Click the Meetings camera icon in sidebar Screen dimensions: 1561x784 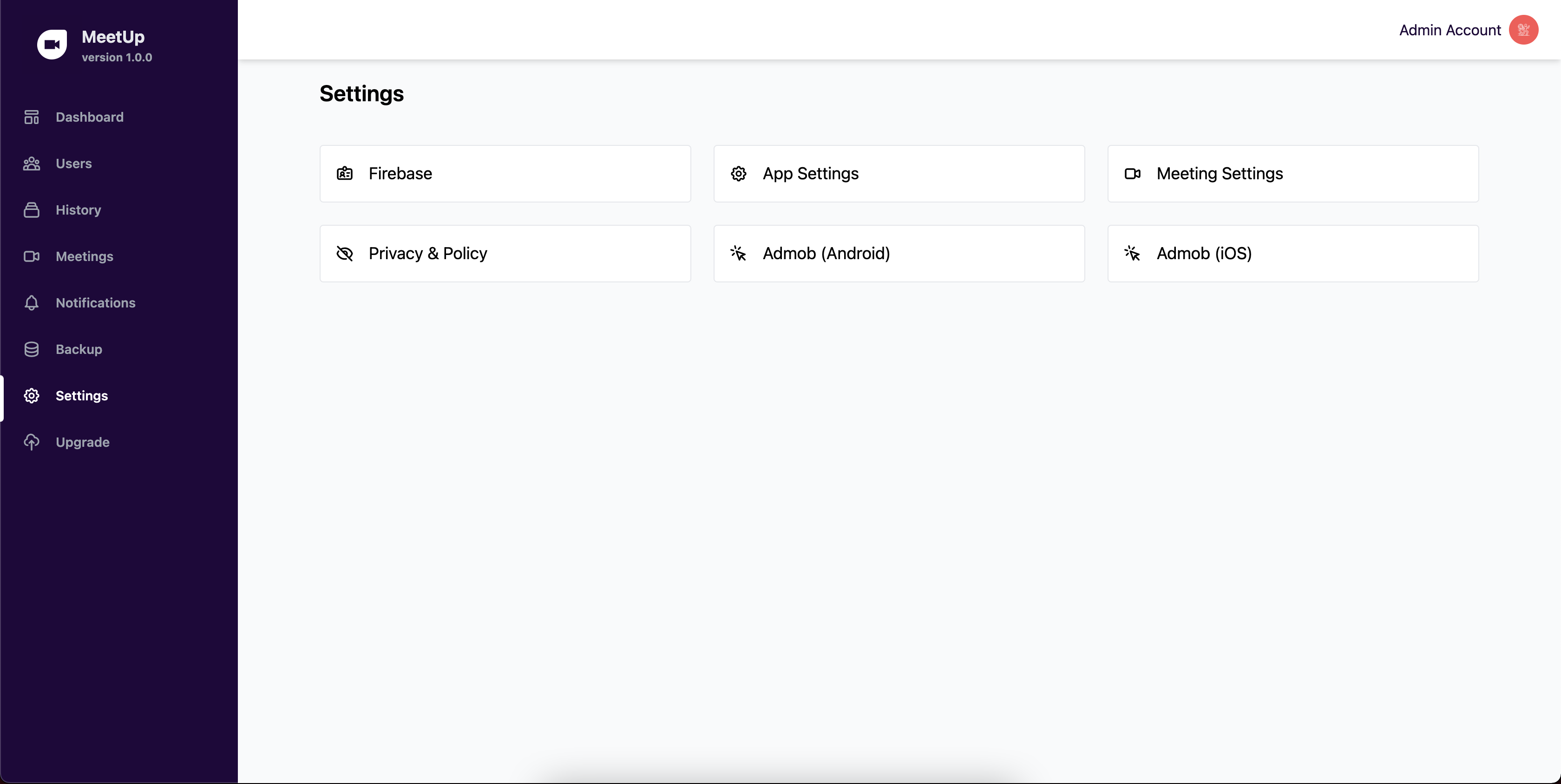32,256
